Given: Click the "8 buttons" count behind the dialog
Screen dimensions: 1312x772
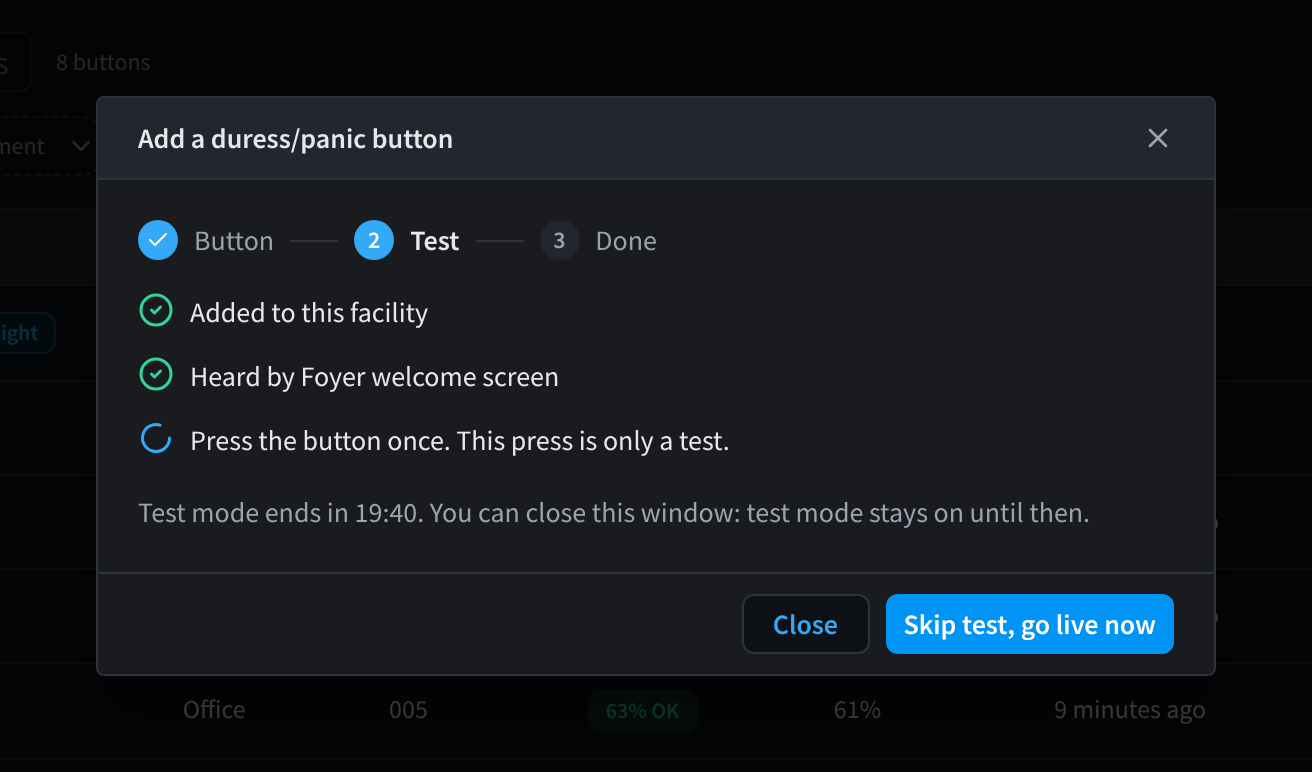Looking at the screenshot, I should pos(103,62).
